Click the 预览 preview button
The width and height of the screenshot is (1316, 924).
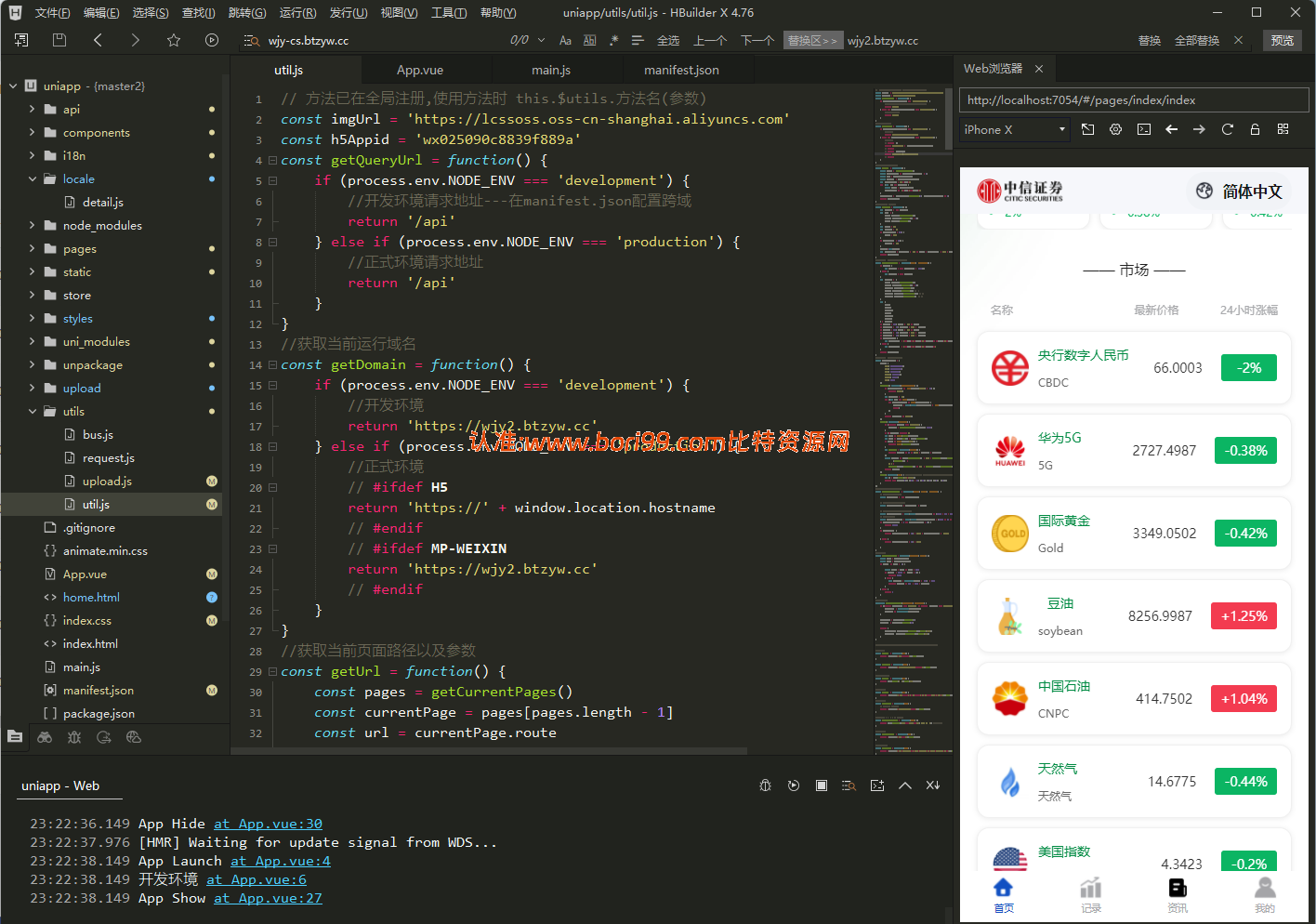(x=1283, y=40)
